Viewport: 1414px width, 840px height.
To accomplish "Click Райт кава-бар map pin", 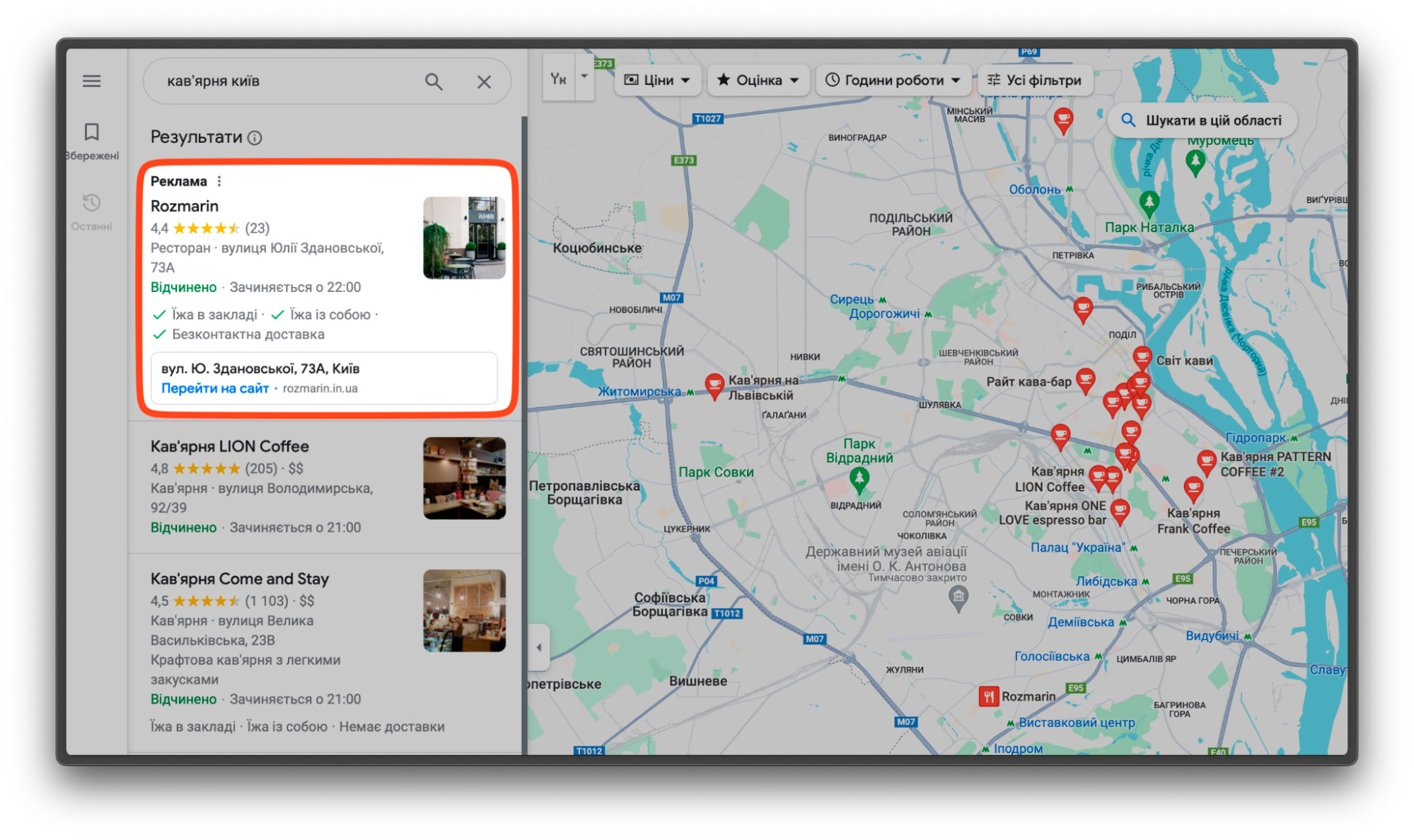I will [x=1085, y=380].
